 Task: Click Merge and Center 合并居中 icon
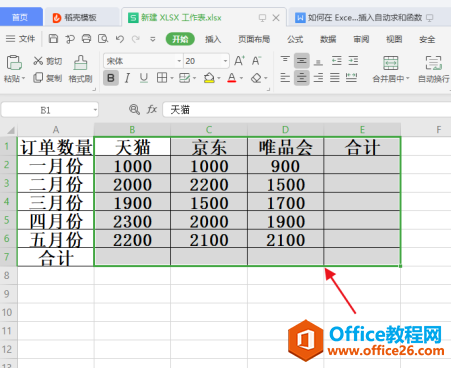391,63
